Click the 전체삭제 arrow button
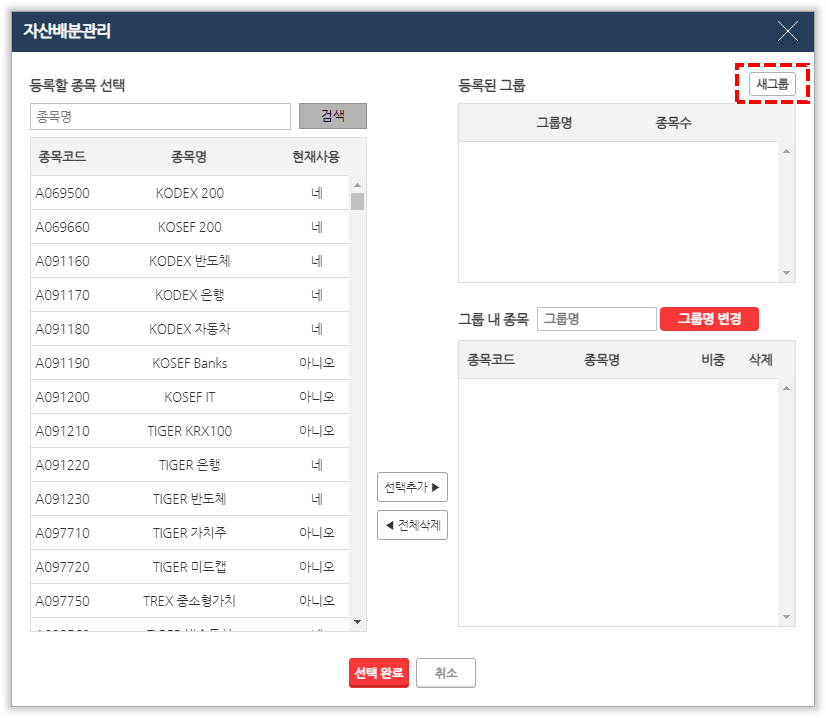826x718 pixels. click(x=411, y=525)
